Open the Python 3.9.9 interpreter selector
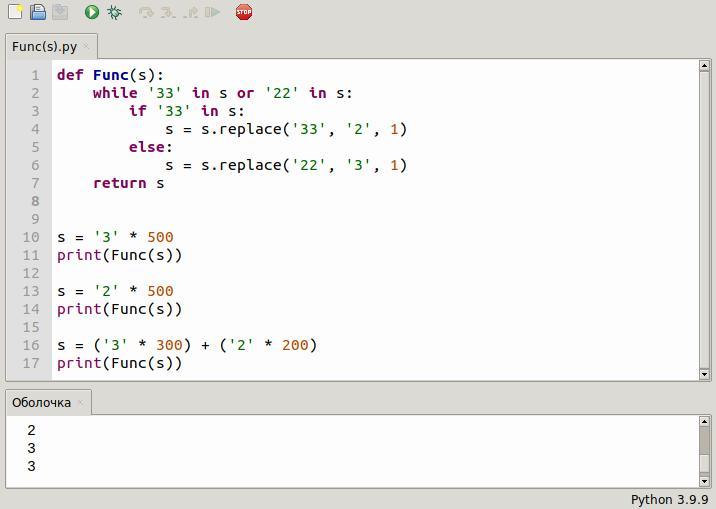 669,499
